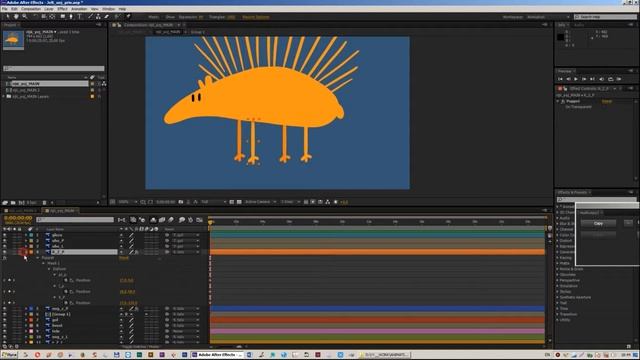Open the Layer menu
This screenshot has width=640, height=360.
pyautogui.click(x=49, y=9)
